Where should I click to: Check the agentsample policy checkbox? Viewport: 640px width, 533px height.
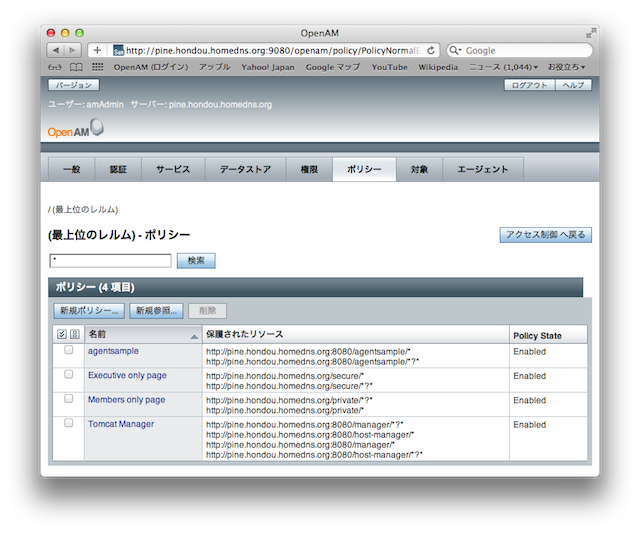point(69,350)
